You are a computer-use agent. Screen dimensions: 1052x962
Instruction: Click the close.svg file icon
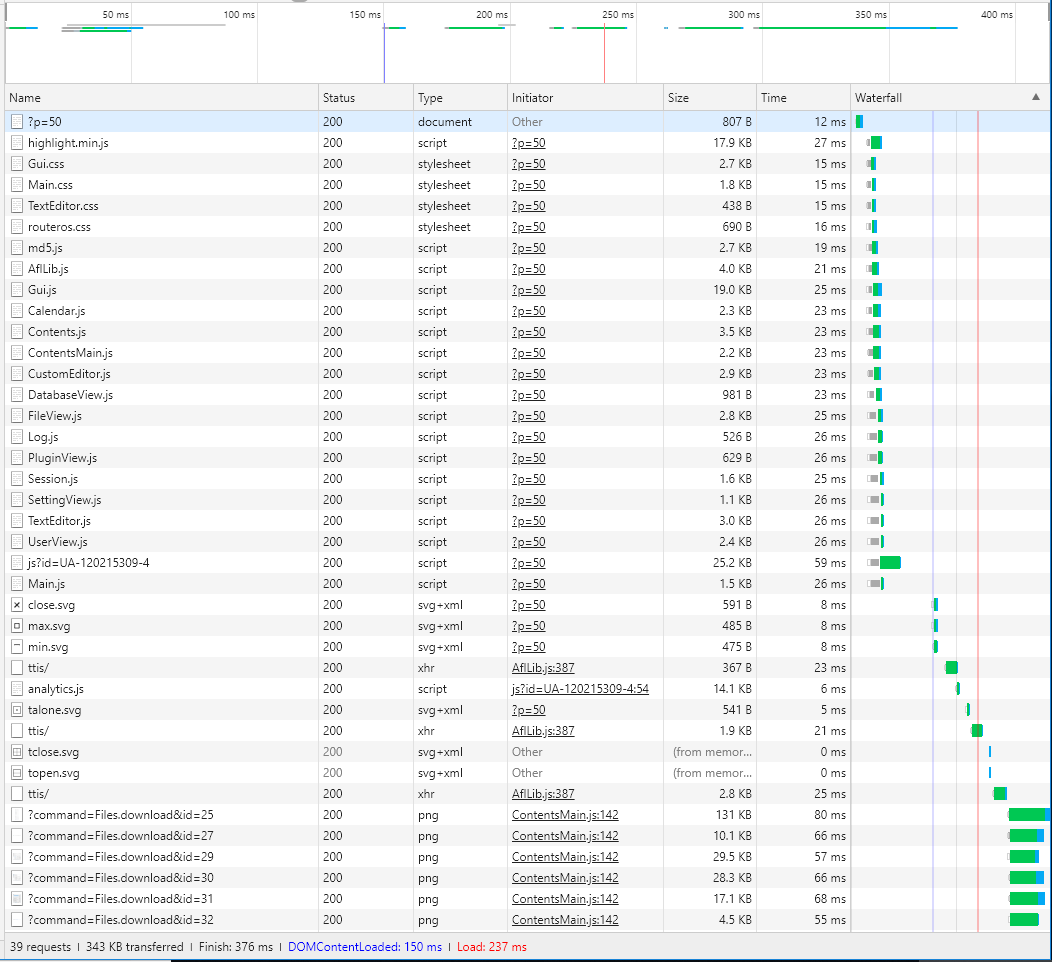[17, 605]
